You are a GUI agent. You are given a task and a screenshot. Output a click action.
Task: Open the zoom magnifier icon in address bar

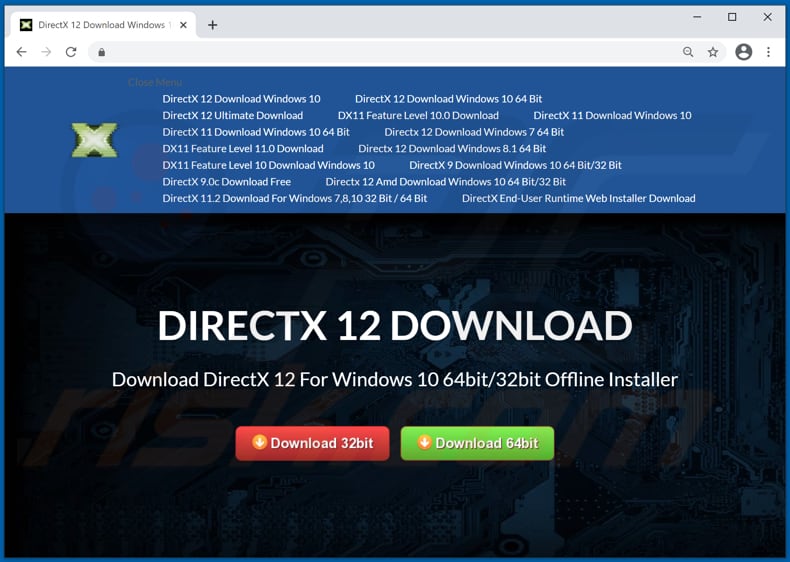688,52
